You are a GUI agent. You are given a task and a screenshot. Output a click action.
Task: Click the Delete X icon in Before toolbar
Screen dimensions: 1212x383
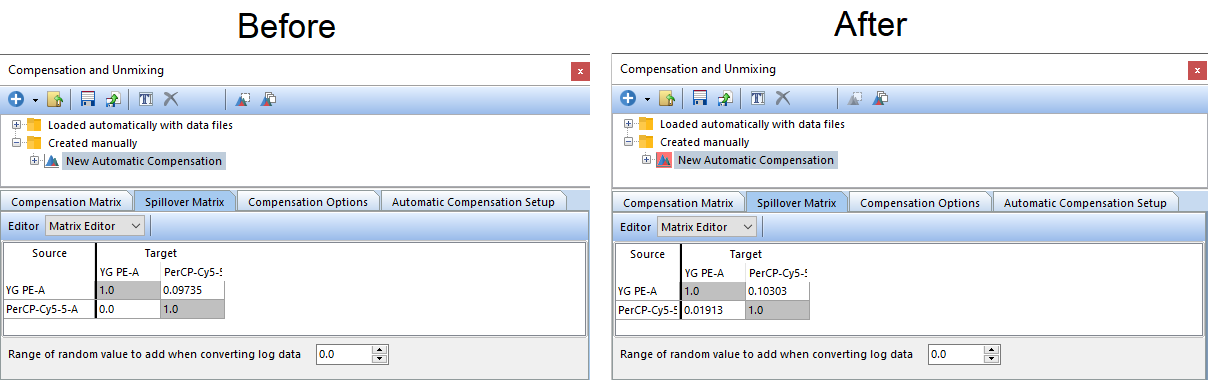pos(171,99)
